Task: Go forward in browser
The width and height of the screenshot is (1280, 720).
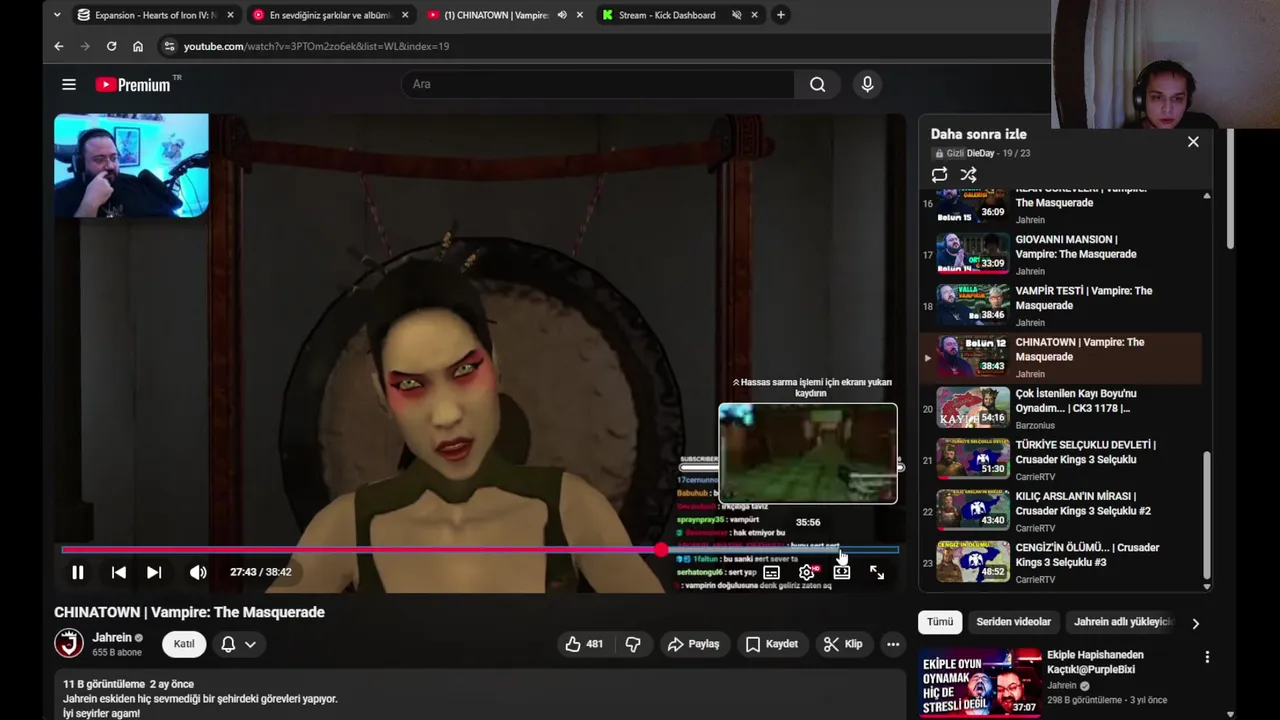Action: (x=85, y=46)
